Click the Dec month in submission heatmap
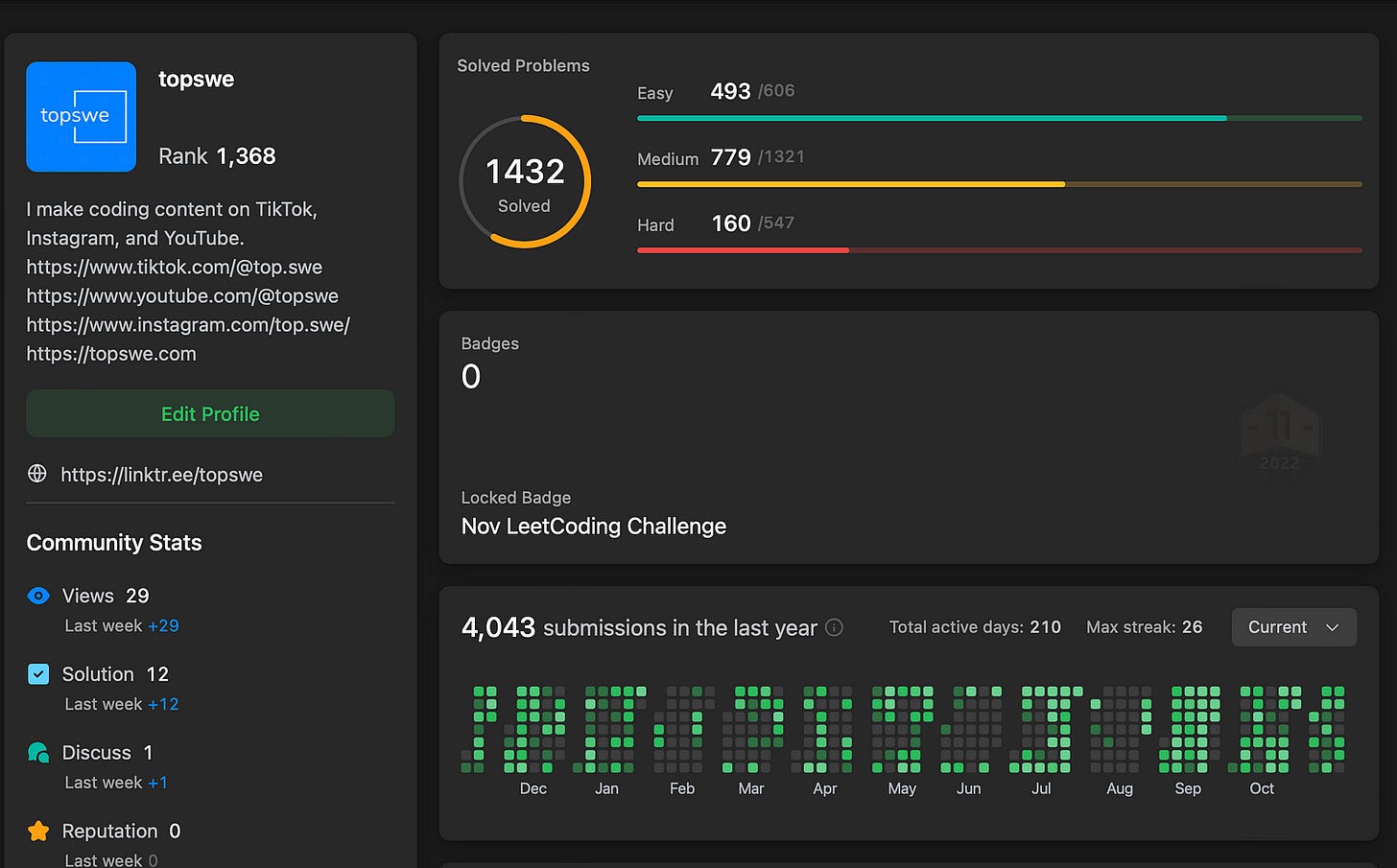Screen dimensions: 1397x868 [x=533, y=788]
